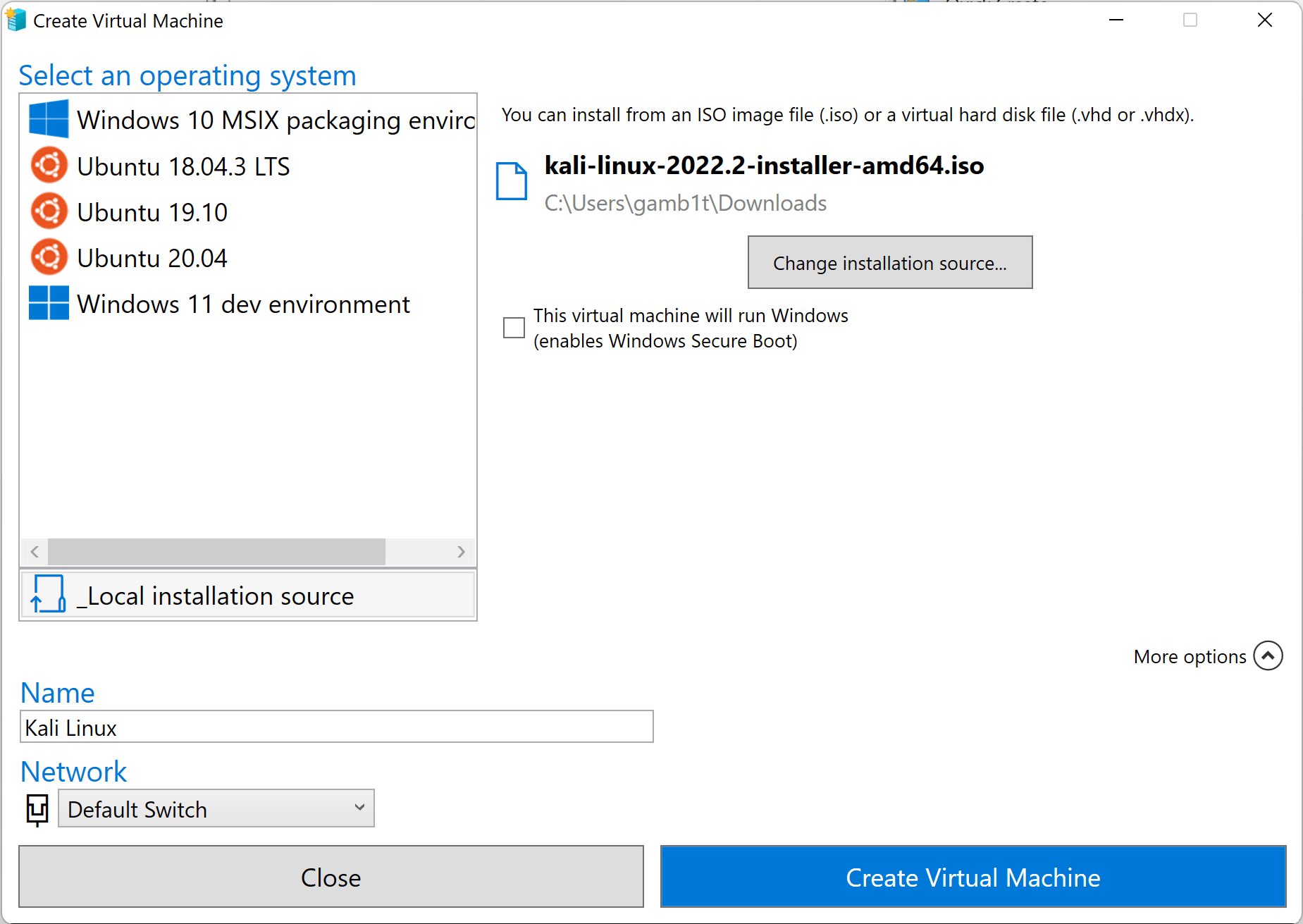
Task: Click the right scroll arrow under the OS list
Action: (462, 552)
